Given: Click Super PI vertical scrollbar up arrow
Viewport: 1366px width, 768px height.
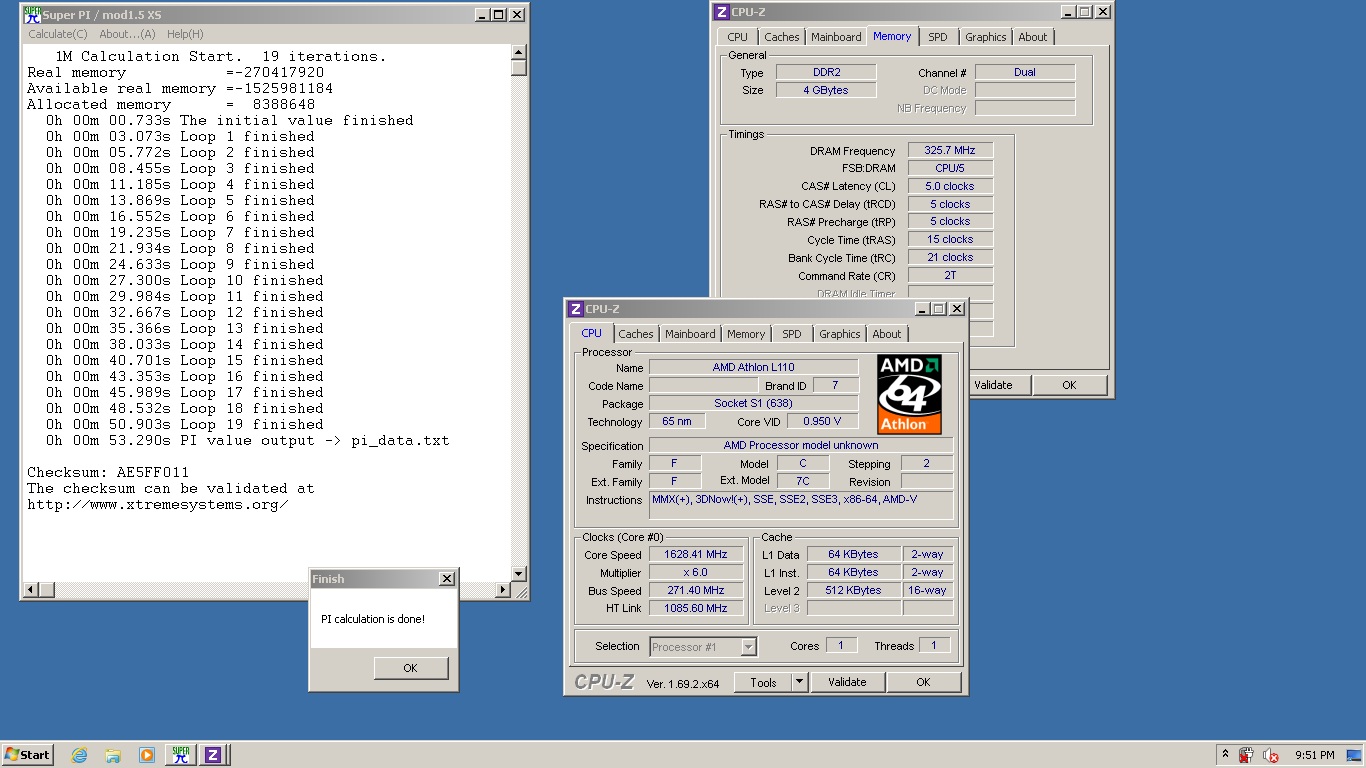Looking at the screenshot, I should point(518,53).
